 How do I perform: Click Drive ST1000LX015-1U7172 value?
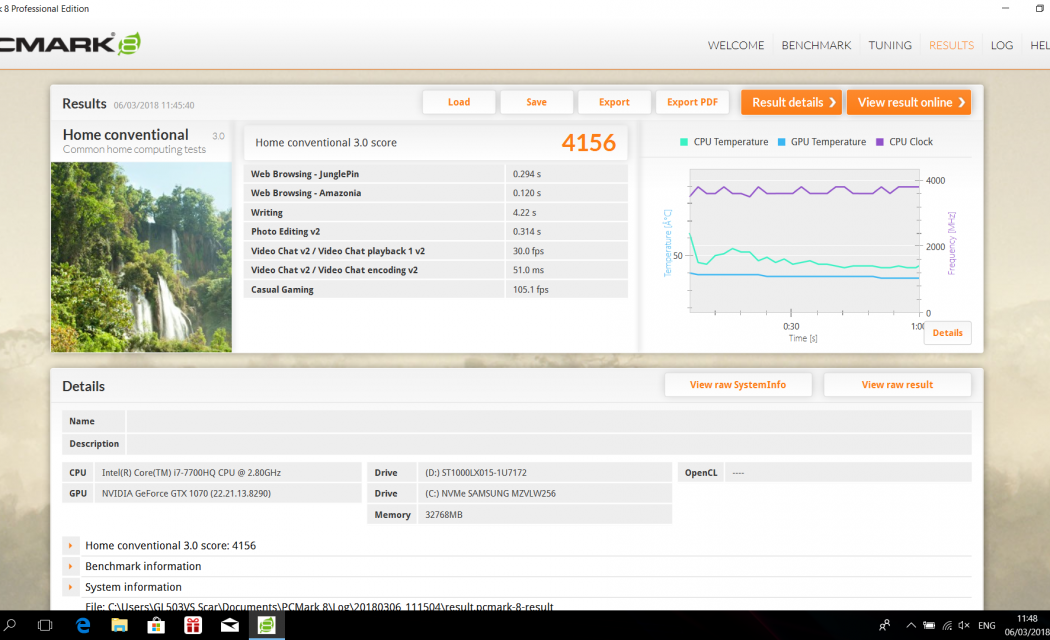click(x=475, y=473)
